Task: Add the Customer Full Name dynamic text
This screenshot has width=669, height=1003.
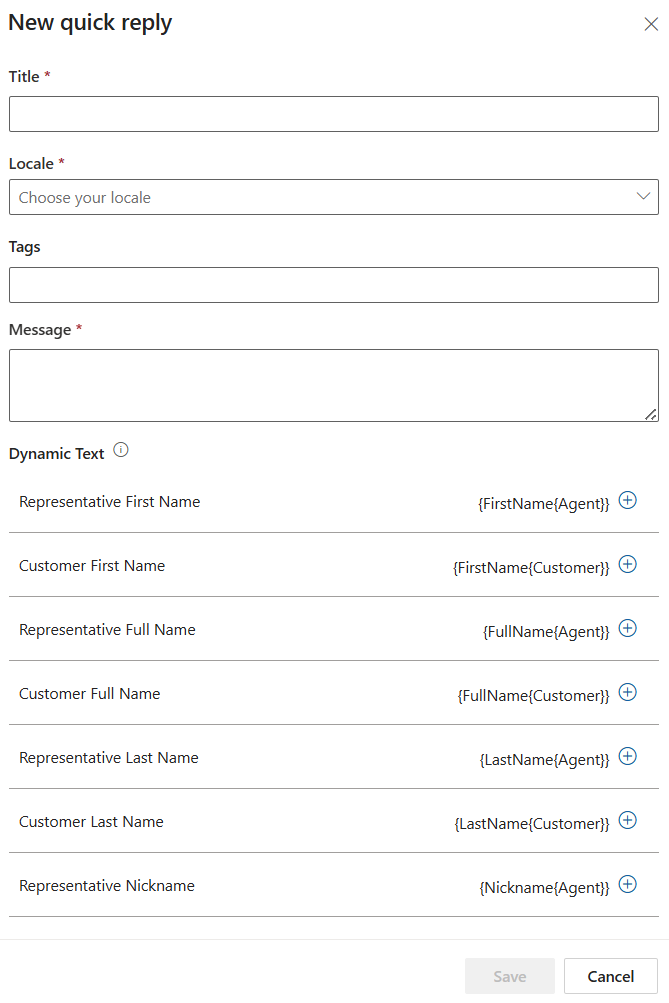Action: [628, 692]
